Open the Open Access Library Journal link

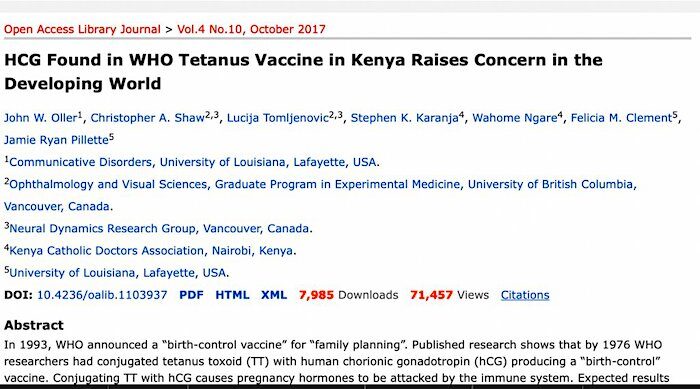coord(82,29)
